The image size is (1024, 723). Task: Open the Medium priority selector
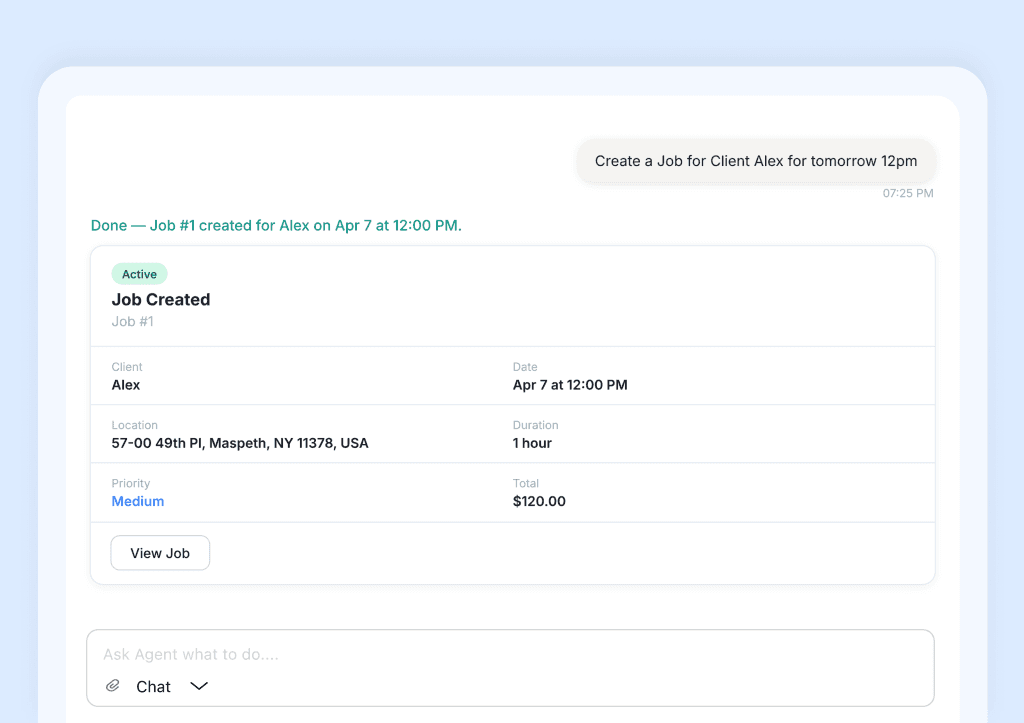point(137,501)
